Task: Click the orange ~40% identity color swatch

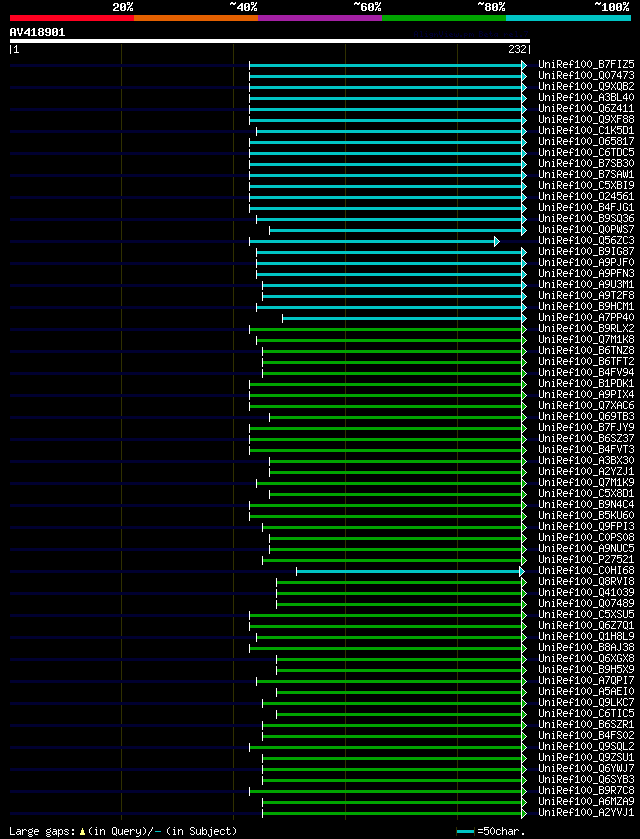Action: [x=196, y=18]
